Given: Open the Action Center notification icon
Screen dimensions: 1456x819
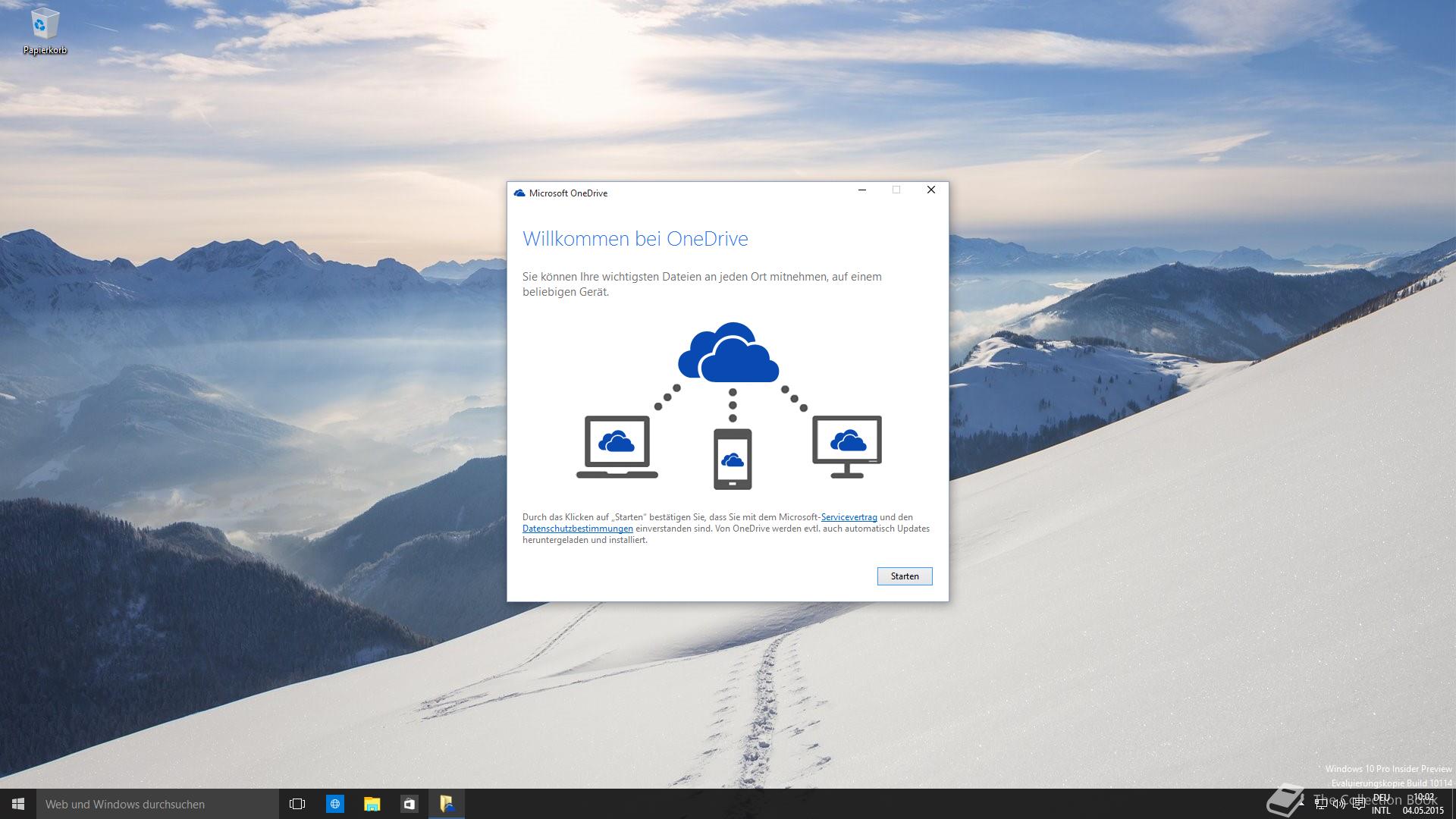Looking at the screenshot, I should coord(1358,805).
